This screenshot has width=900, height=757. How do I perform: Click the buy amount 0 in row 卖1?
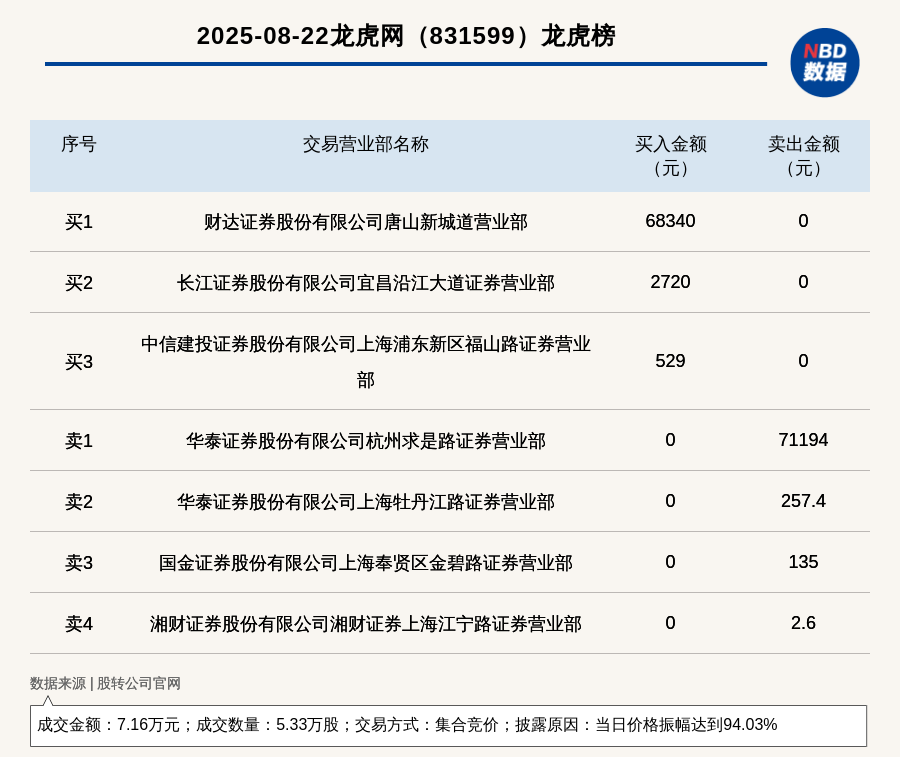click(x=670, y=440)
